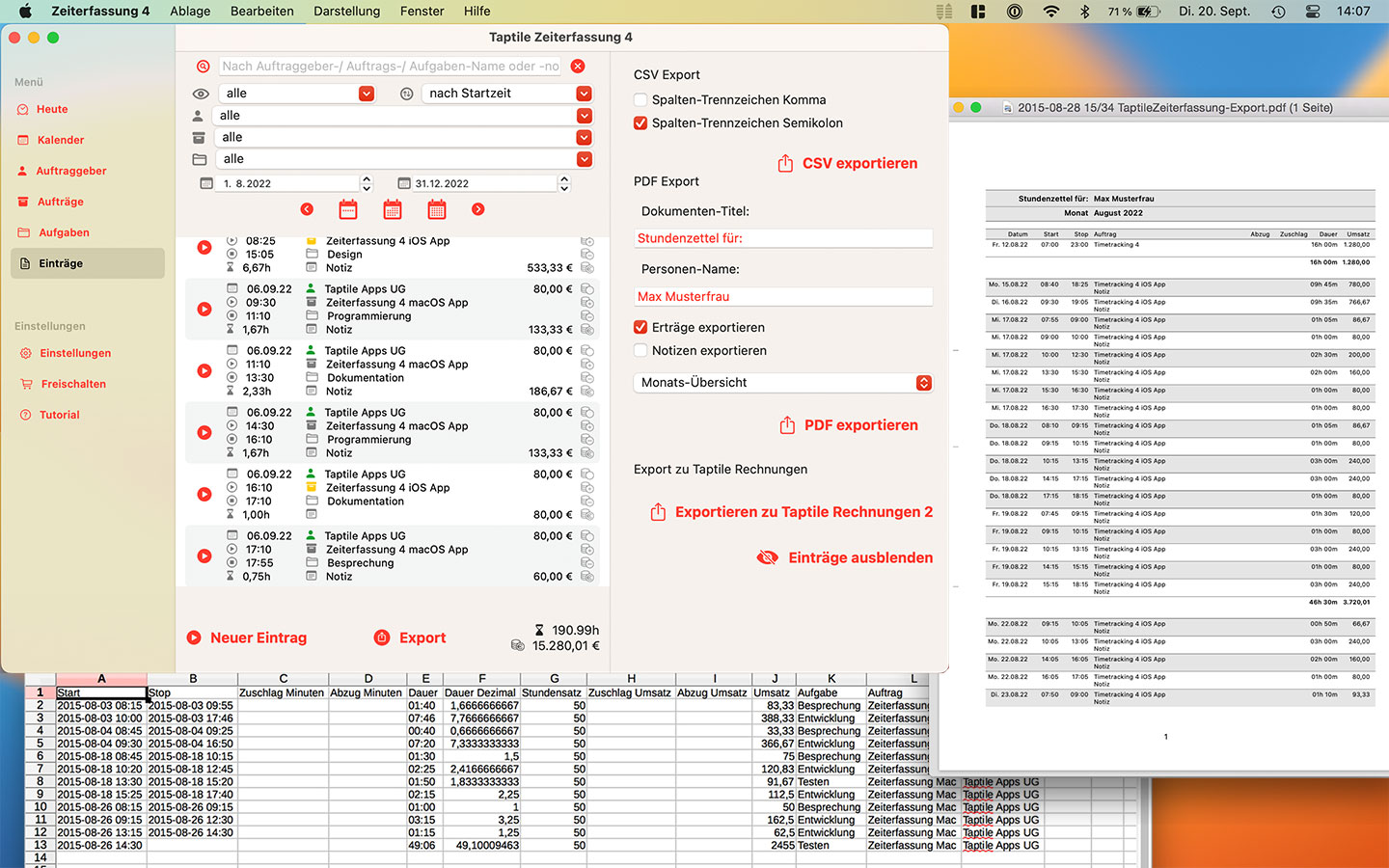The height and width of the screenshot is (868, 1389).
Task: Start timer for the 11:10 Dokumentation entry
Action: tap(204, 371)
